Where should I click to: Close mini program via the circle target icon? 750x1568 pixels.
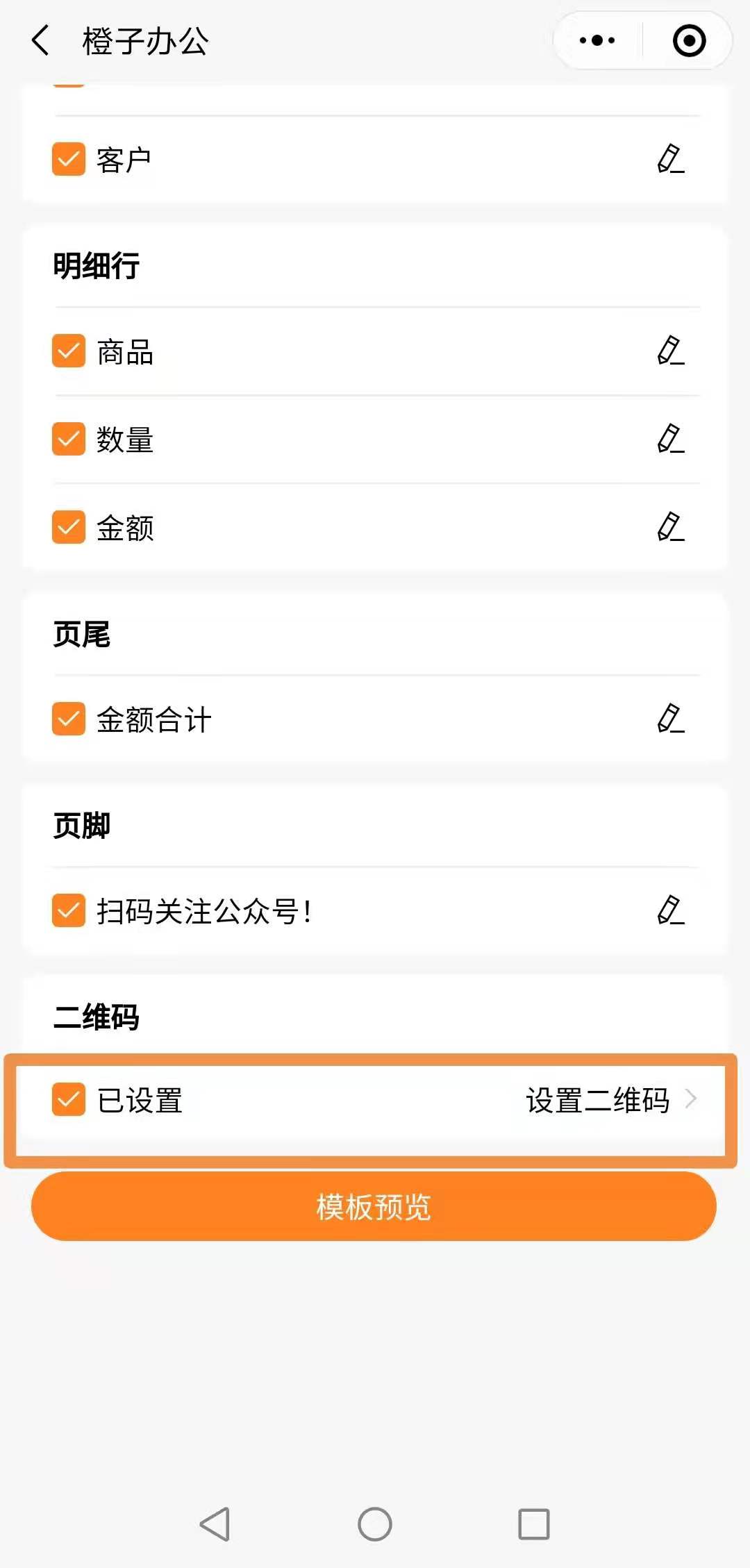[x=689, y=40]
